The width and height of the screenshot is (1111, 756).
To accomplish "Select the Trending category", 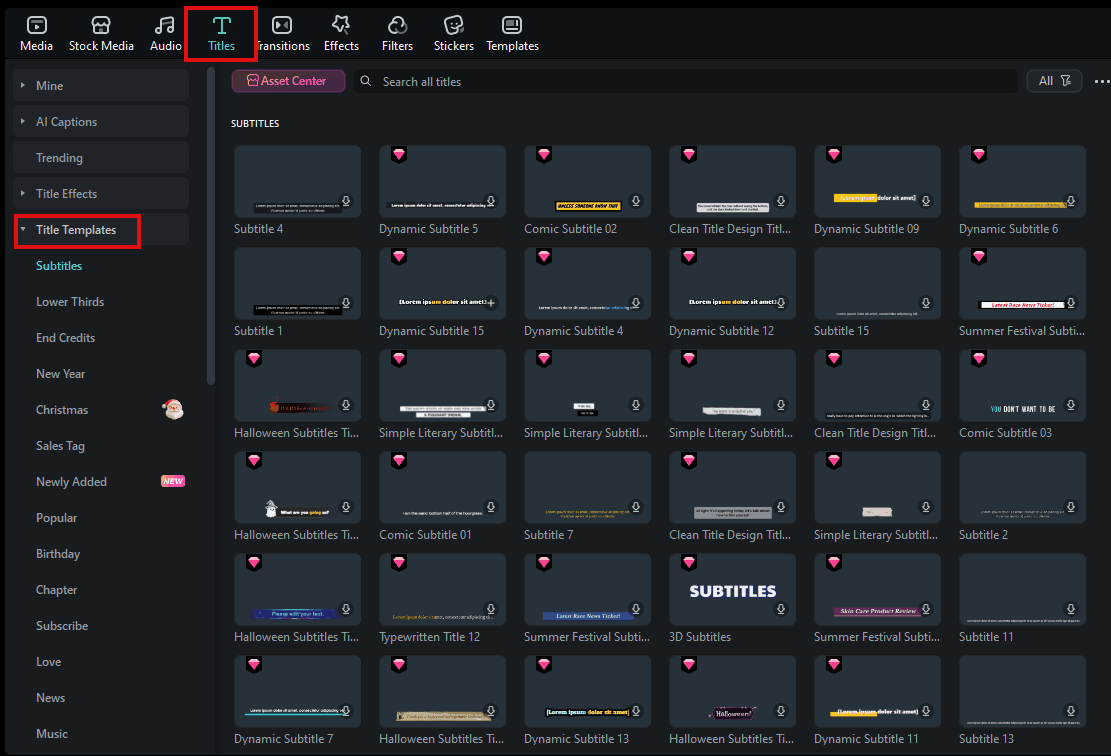I will coord(101,157).
